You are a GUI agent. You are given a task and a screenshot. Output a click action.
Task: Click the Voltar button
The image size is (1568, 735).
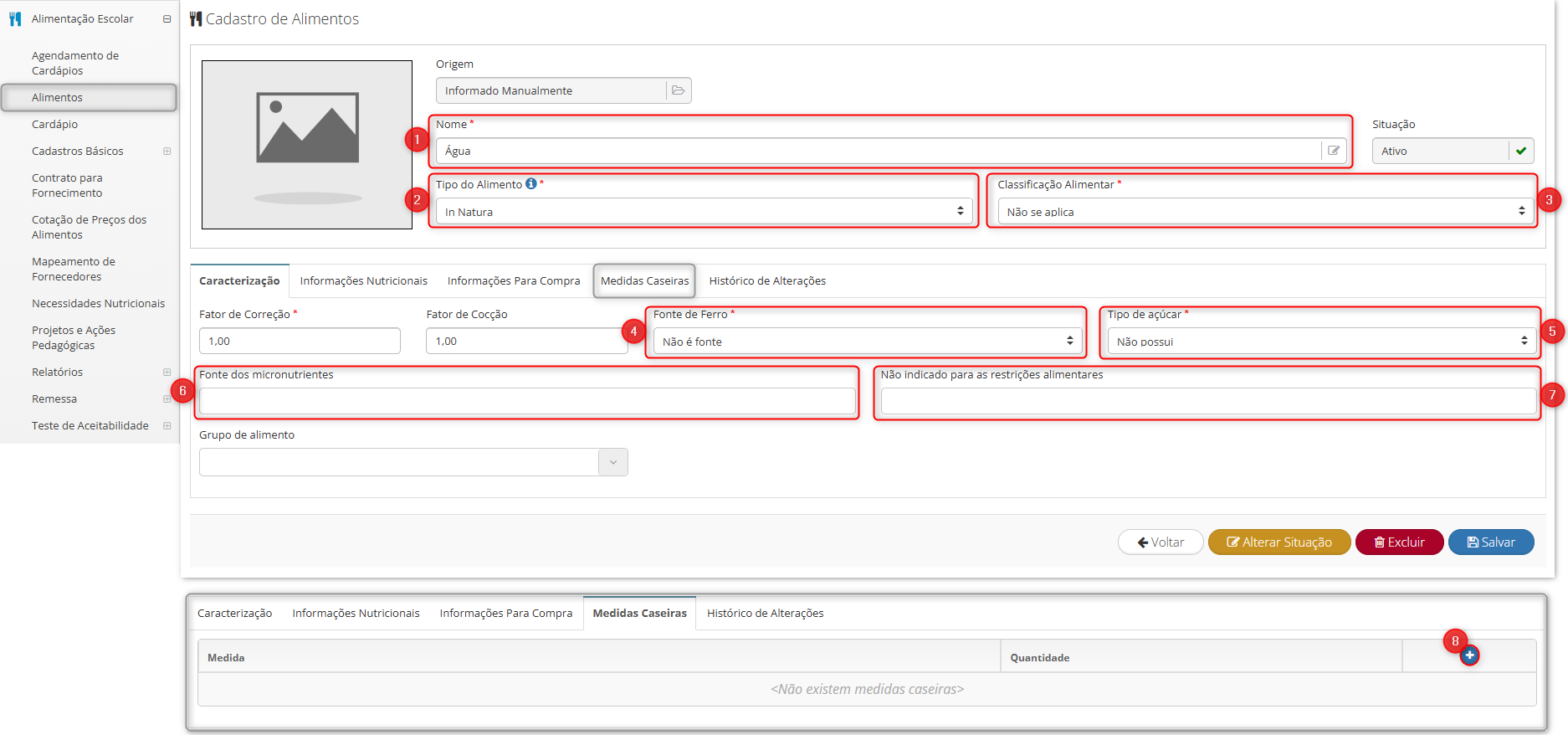(1161, 542)
